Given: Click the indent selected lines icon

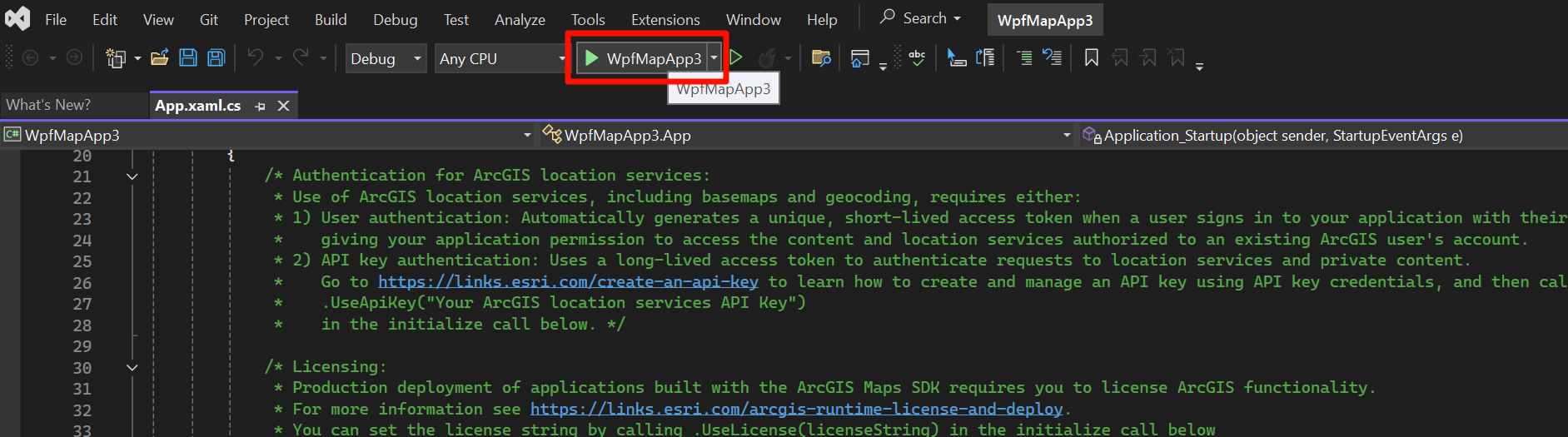Looking at the screenshot, I should (x=1024, y=57).
